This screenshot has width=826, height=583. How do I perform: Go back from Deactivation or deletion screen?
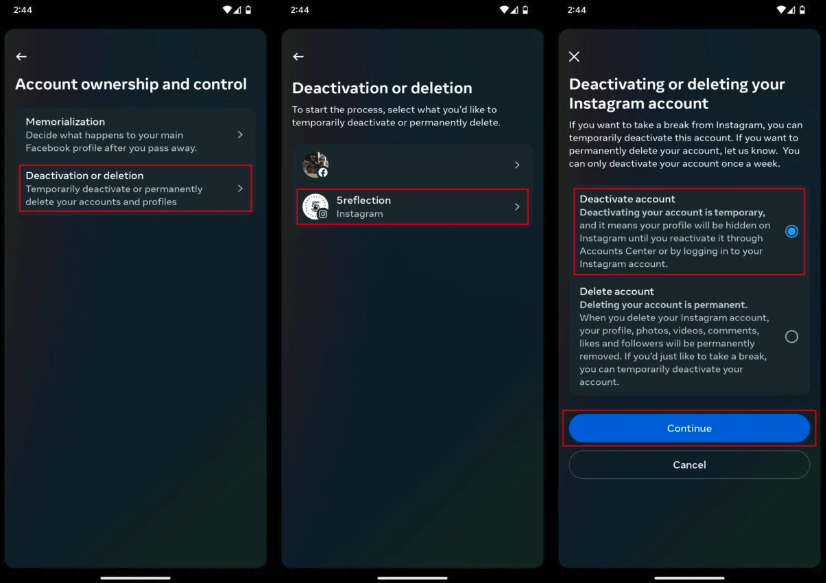click(298, 56)
